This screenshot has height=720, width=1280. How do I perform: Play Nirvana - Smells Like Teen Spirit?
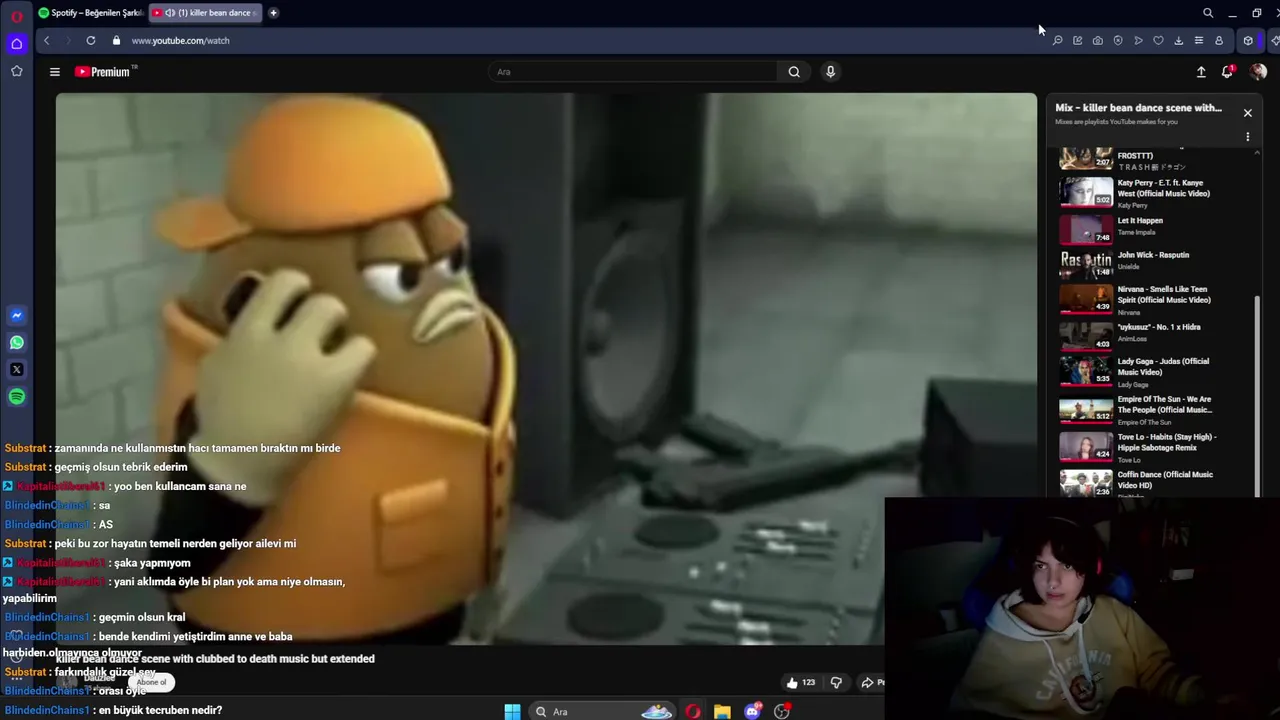pos(1164,295)
